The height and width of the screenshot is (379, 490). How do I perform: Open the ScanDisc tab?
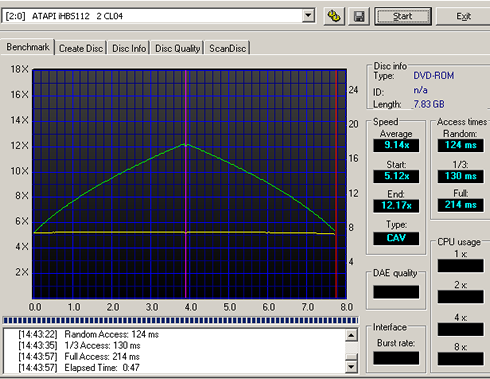tap(228, 48)
